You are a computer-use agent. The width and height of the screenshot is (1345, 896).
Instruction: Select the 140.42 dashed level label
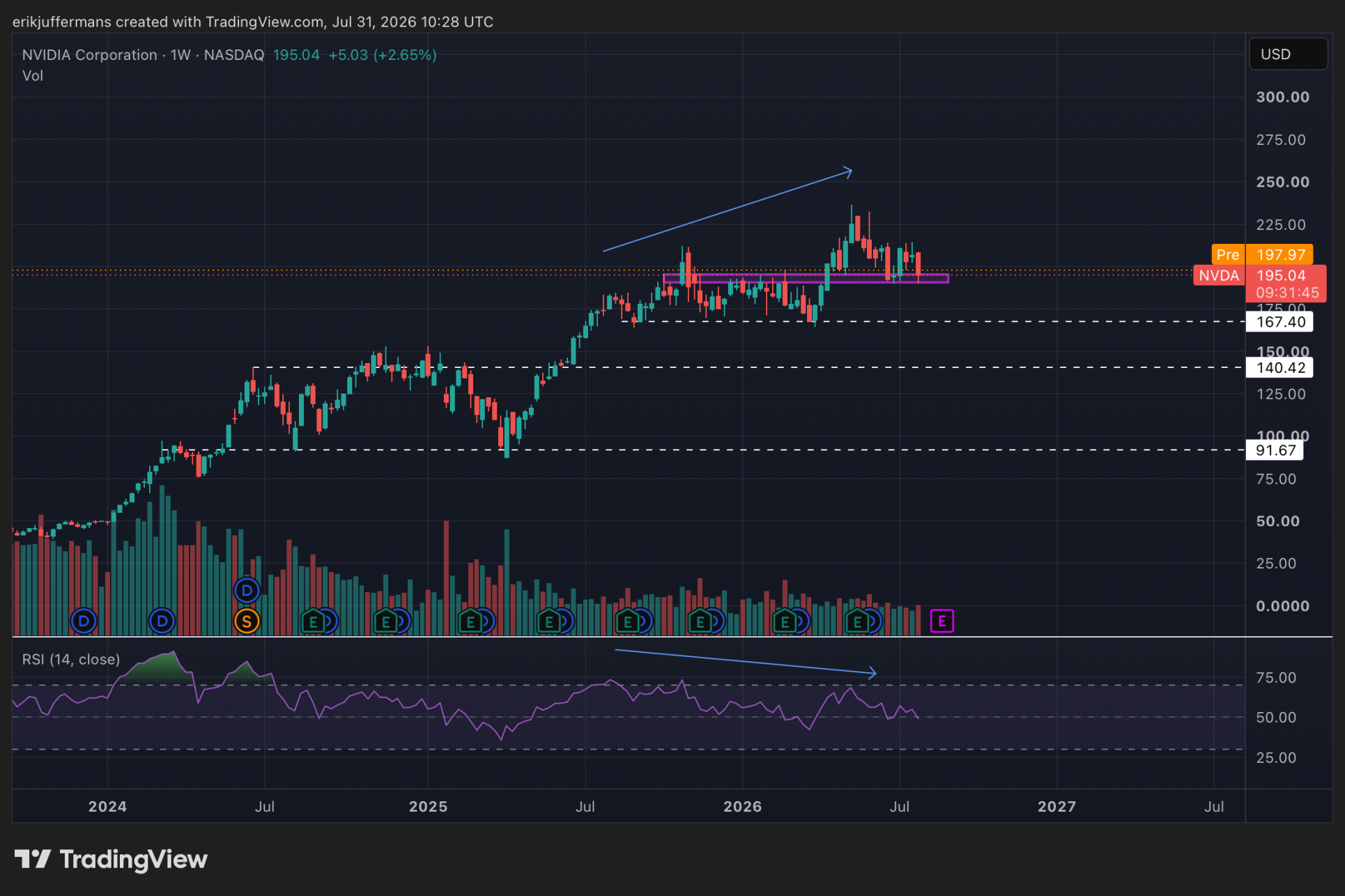(x=1280, y=367)
